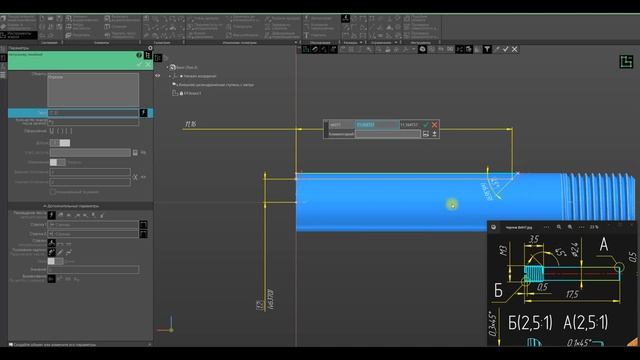Image resolution: width=640 pixels, height=360 pixels.
Task: Click the text tool T icon in ribbon
Action: tap(306, 35)
